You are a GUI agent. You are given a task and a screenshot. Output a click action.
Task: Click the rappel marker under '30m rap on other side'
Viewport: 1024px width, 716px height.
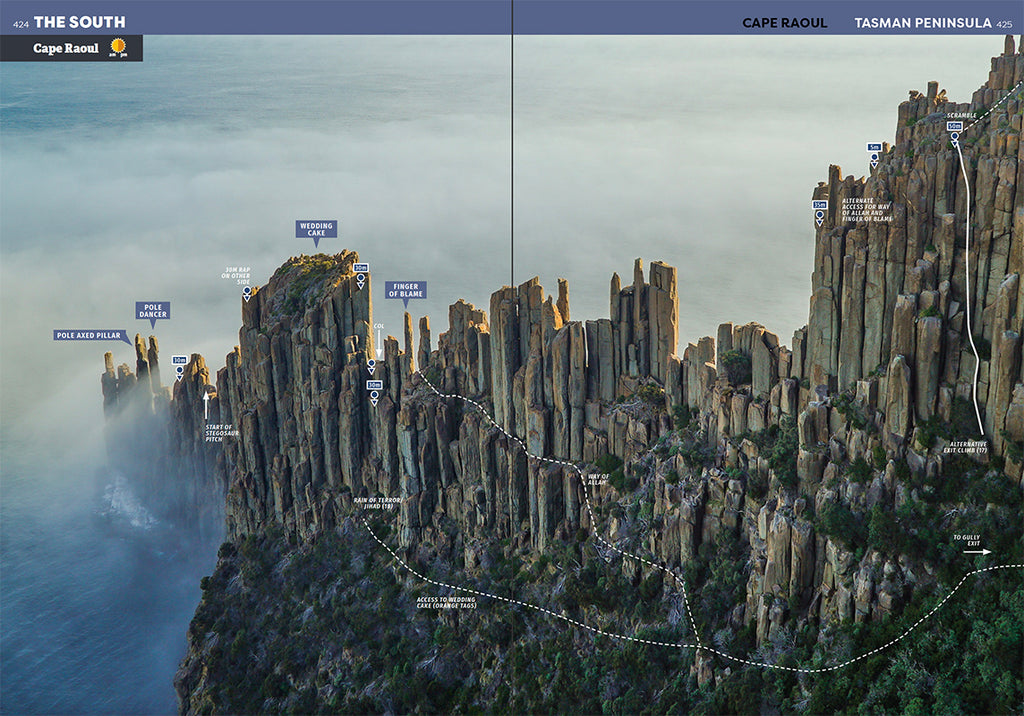[x=247, y=294]
